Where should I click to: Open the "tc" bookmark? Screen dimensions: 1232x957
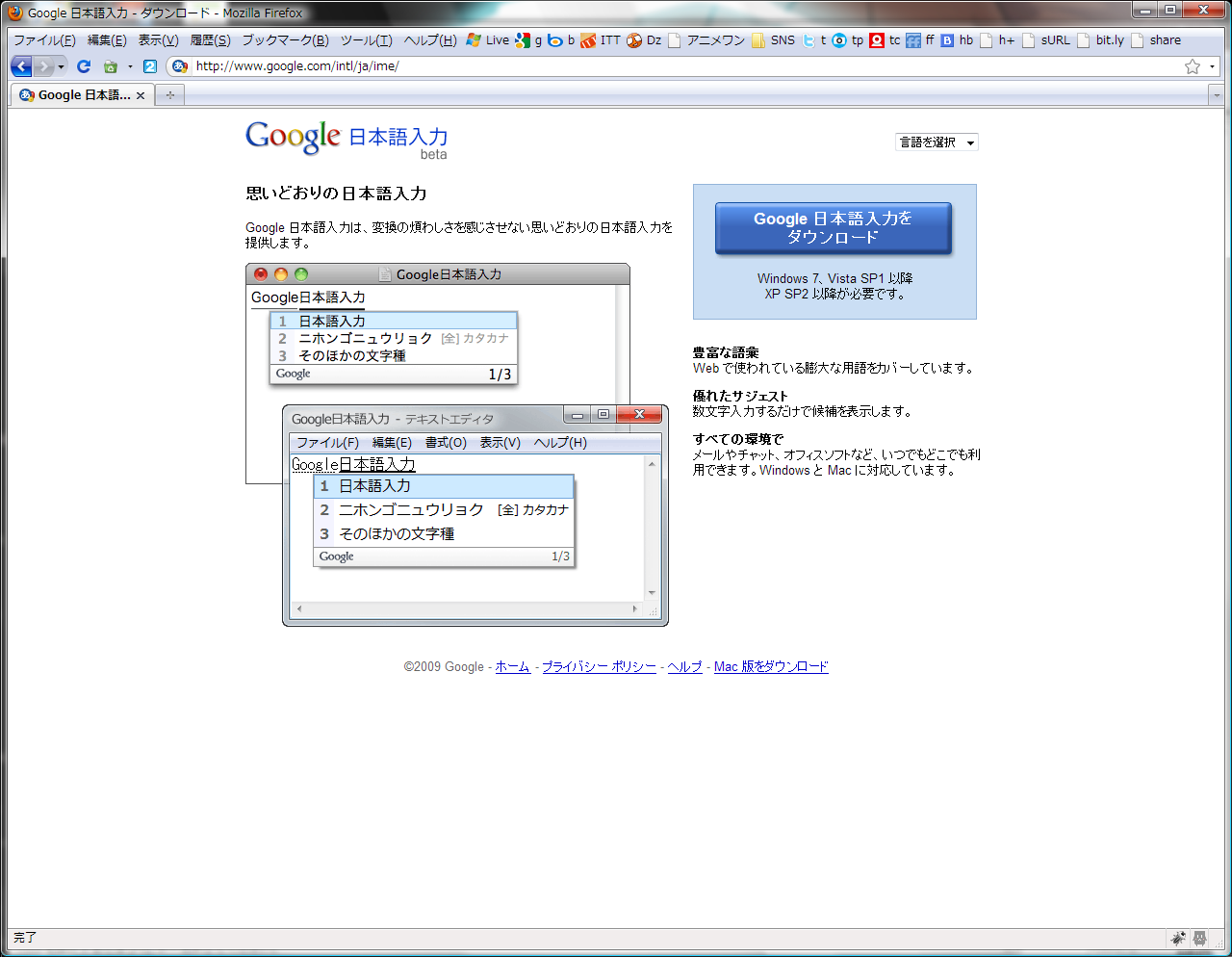tap(885, 40)
